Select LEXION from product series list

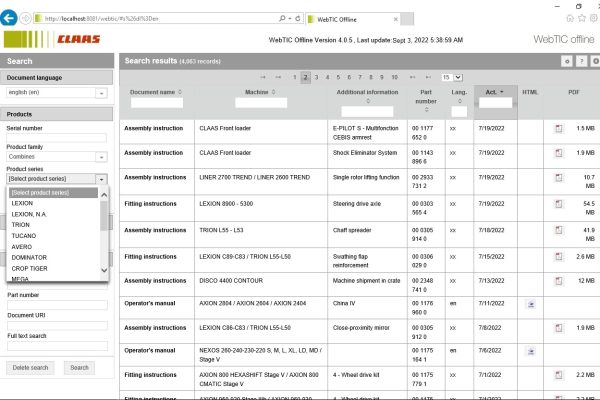click(x=22, y=203)
